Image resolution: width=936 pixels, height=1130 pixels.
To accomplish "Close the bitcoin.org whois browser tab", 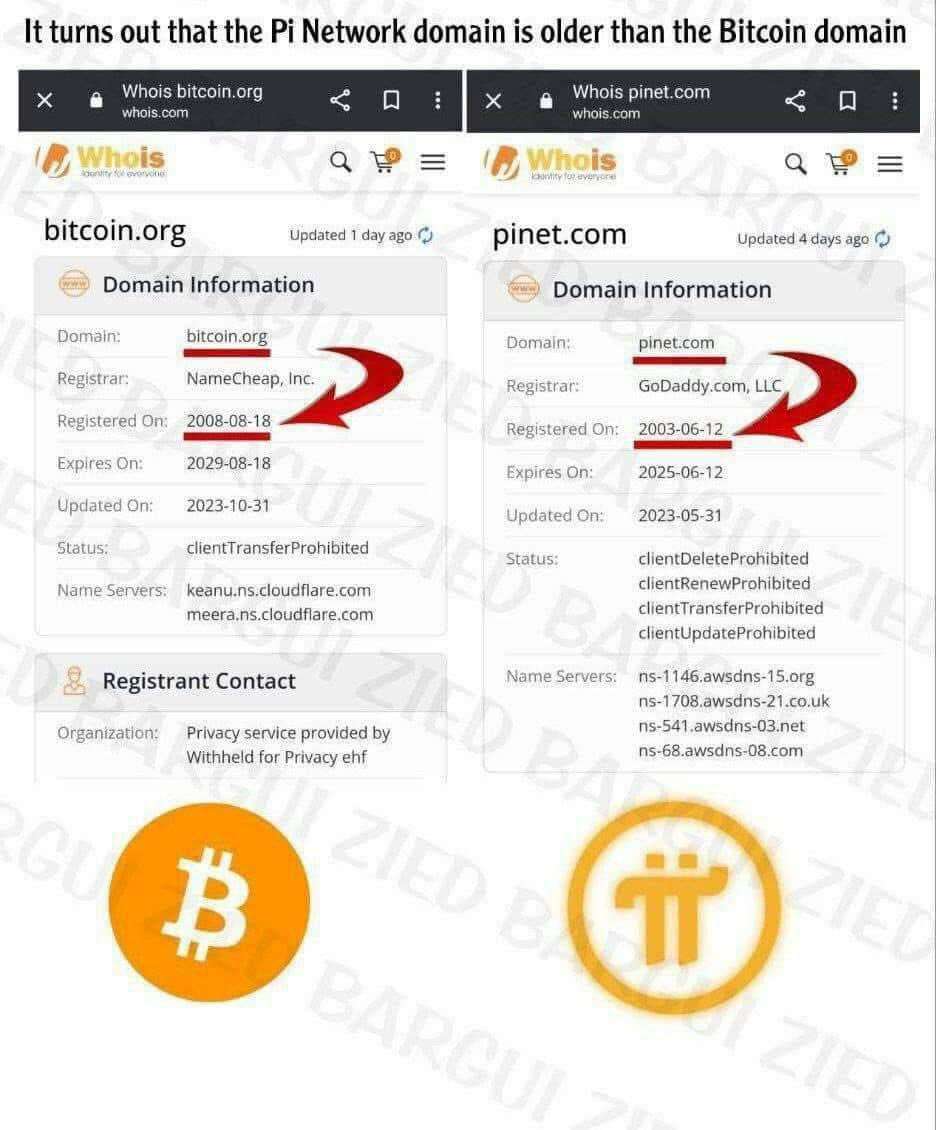I will click(x=45, y=100).
